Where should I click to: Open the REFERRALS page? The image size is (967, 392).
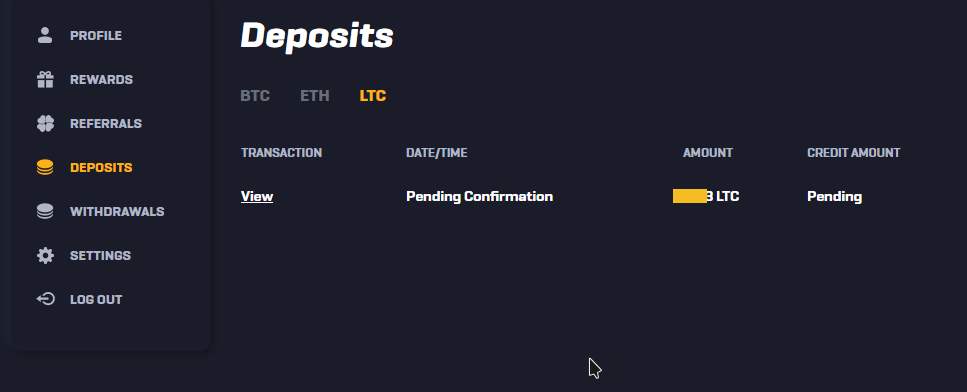[105, 123]
